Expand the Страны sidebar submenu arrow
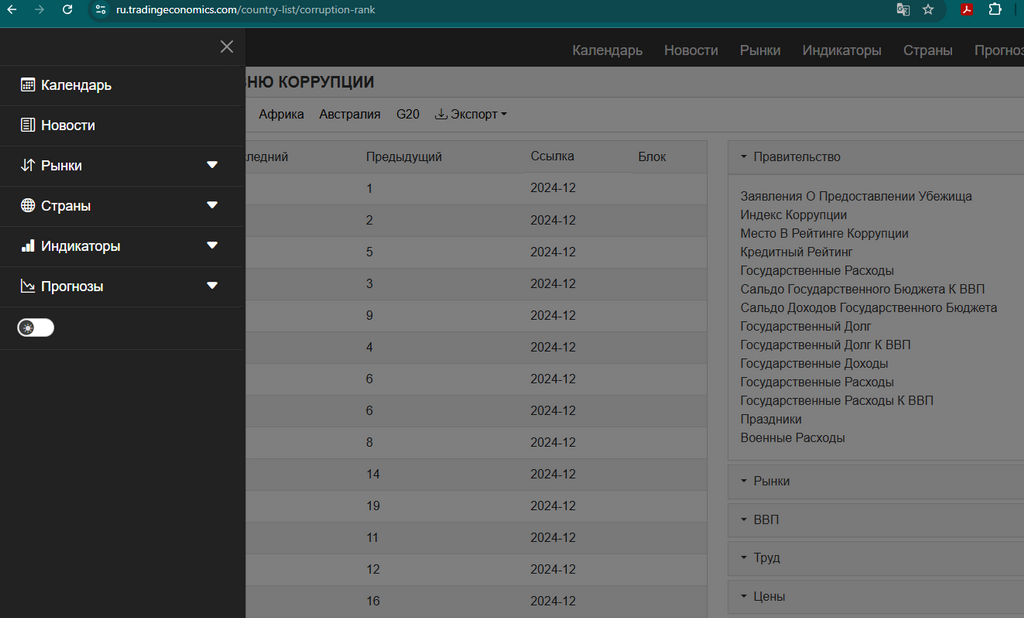 [x=212, y=205]
